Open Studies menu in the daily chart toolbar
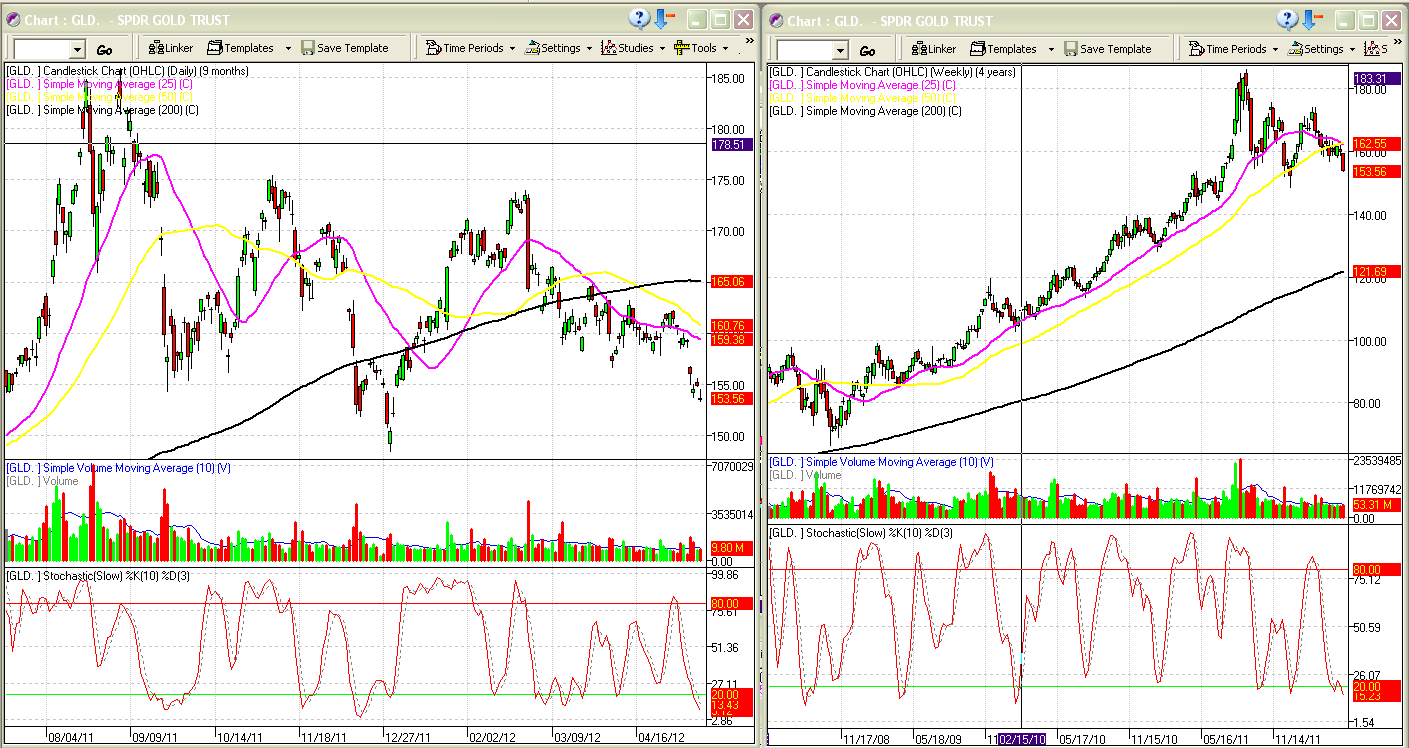1409x748 pixels. click(x=634, y=48)
